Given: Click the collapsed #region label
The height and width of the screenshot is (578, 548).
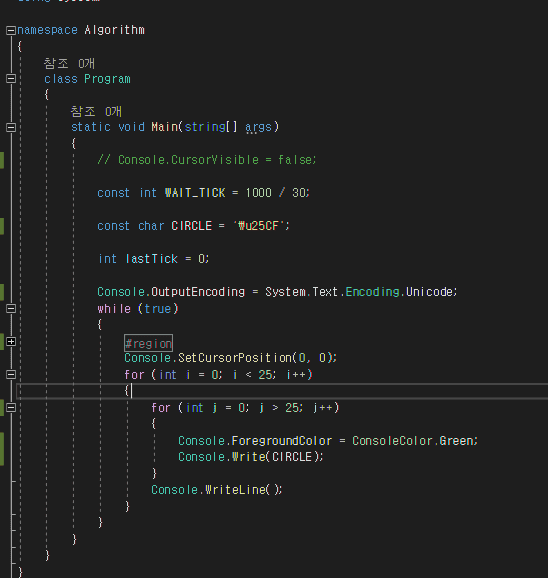Looking at the screenshot, I should (148, 343).
